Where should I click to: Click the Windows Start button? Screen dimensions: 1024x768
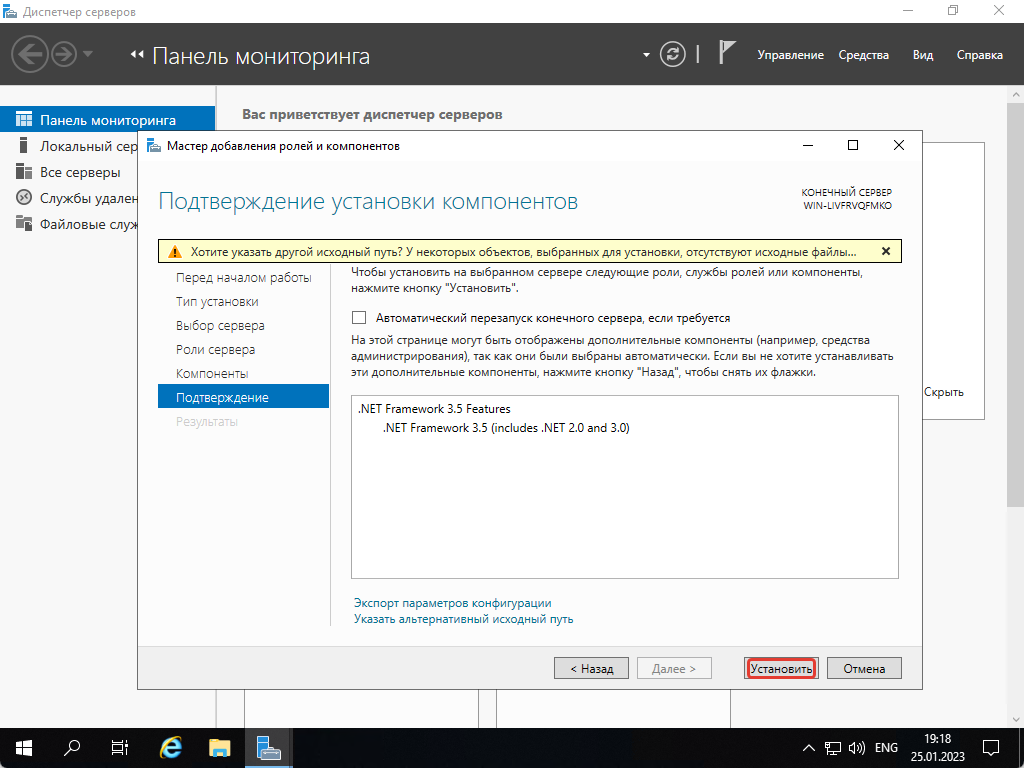pos(21,747)
